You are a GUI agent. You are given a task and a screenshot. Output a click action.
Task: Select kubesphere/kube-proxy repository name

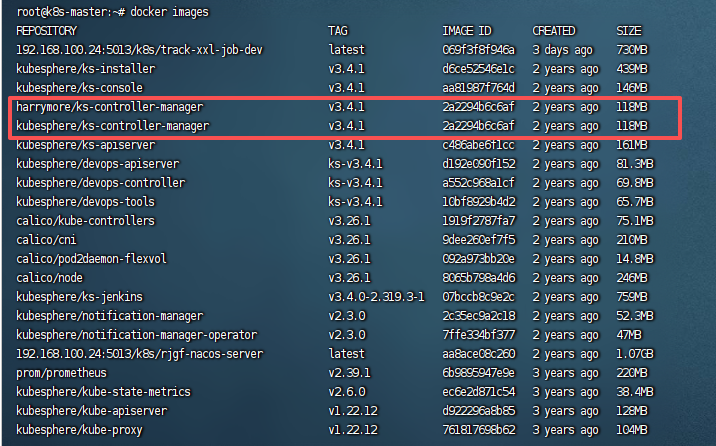pos(79,430)
